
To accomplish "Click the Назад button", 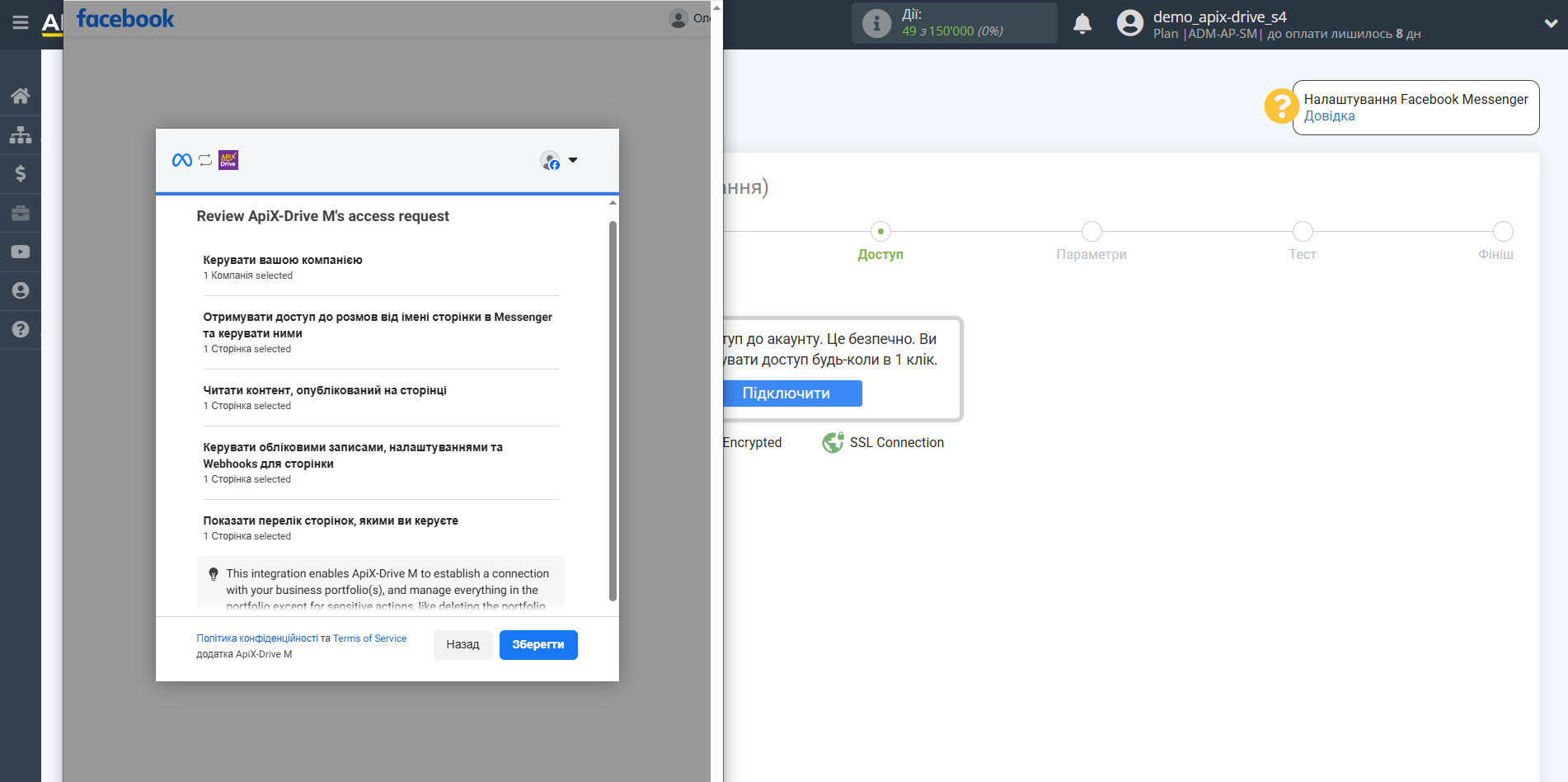I will point(462,645).
